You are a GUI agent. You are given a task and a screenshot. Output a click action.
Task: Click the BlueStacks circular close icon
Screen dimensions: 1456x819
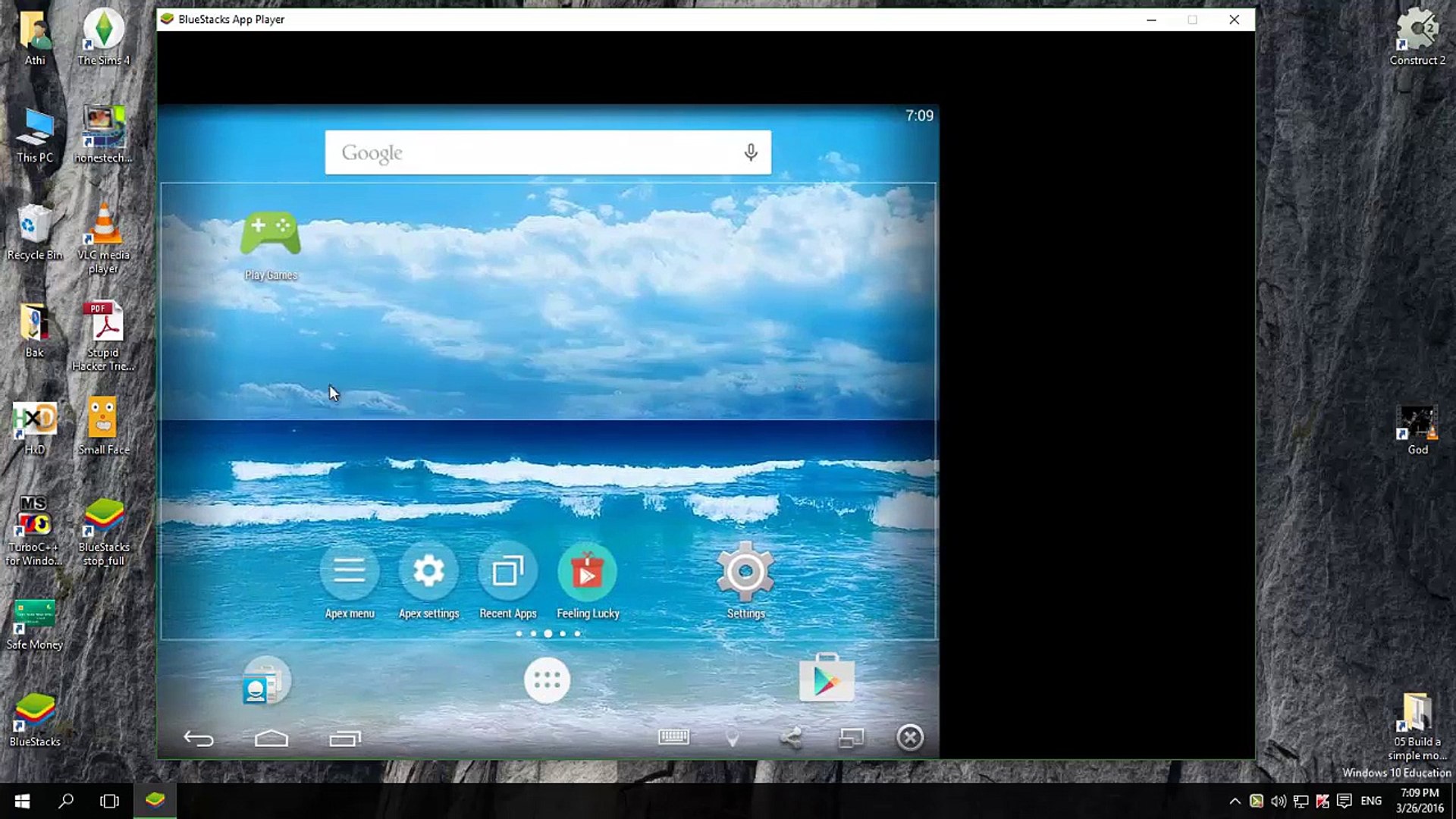coord(910,737)
